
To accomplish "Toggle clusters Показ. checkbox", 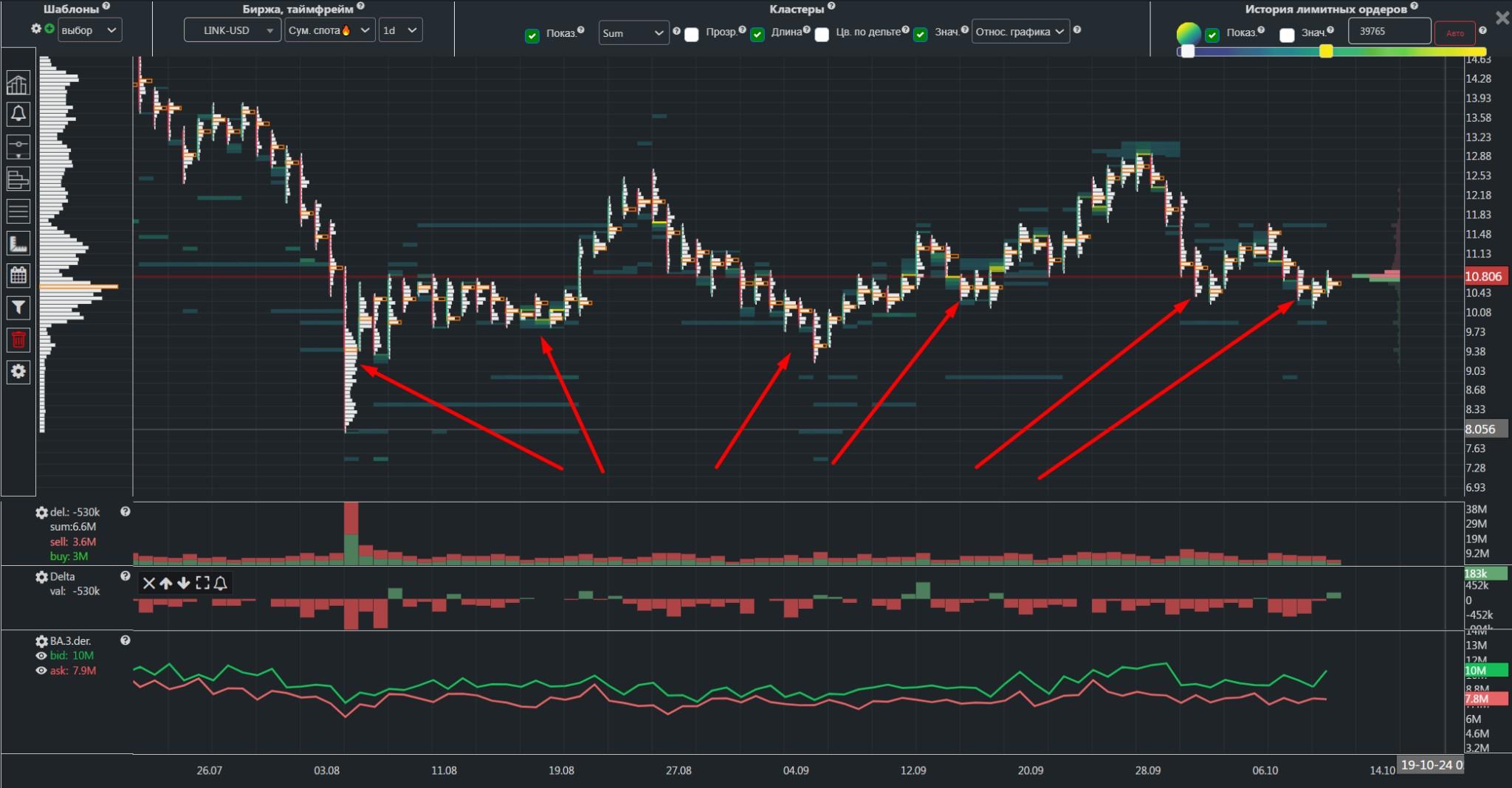I will pos(532,35).
